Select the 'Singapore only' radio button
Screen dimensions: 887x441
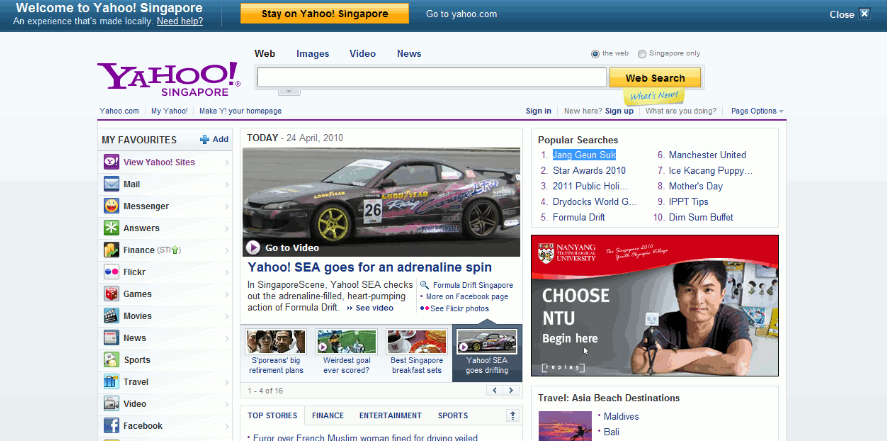click(642, 54)
